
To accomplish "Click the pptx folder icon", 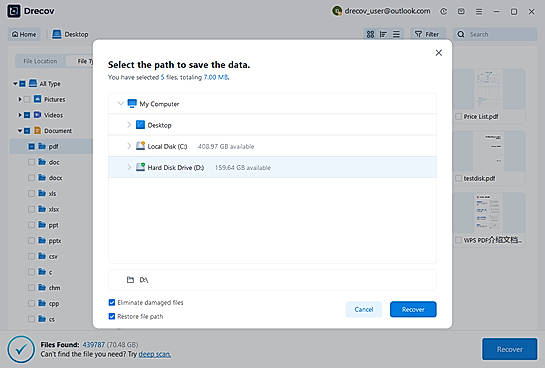I will click(x=42, y=240).
